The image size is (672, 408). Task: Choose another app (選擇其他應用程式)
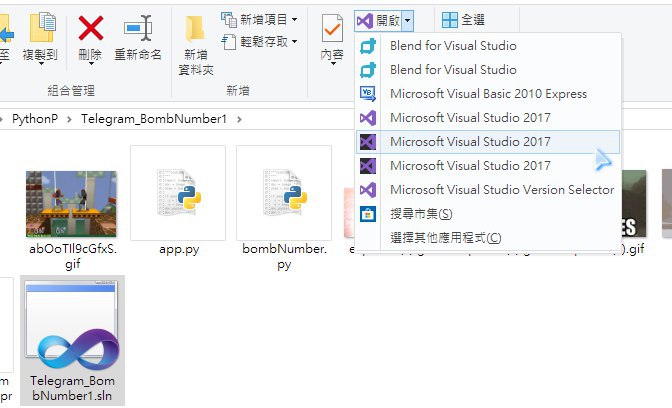click(488, 237)
